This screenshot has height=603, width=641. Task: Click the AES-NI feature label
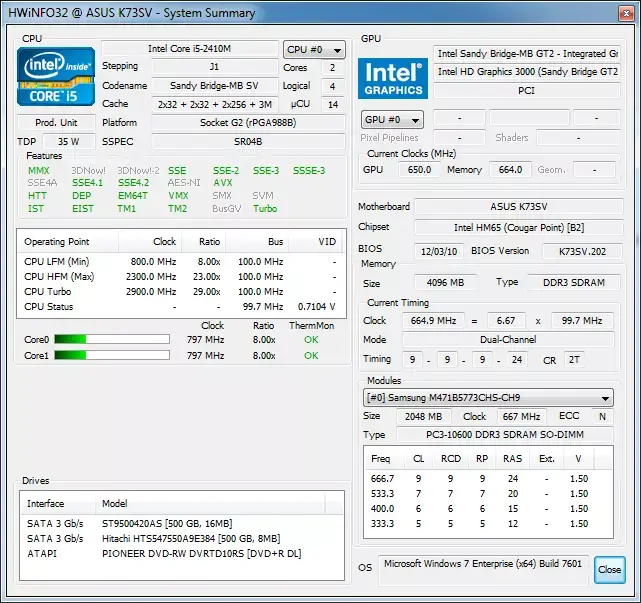coord(184,183)
